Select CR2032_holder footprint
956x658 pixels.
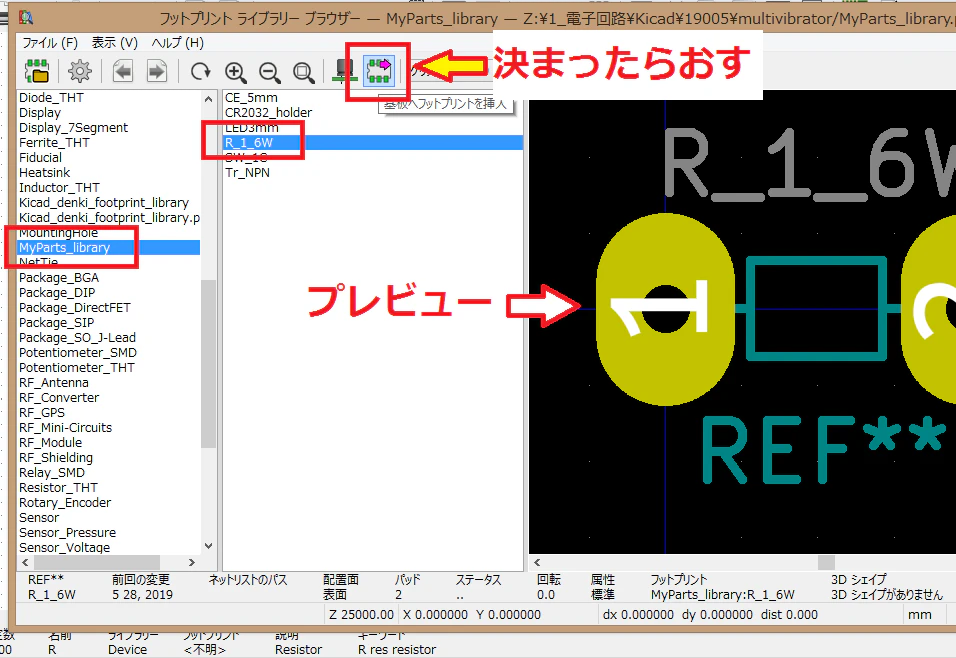(x=268, y=113)
